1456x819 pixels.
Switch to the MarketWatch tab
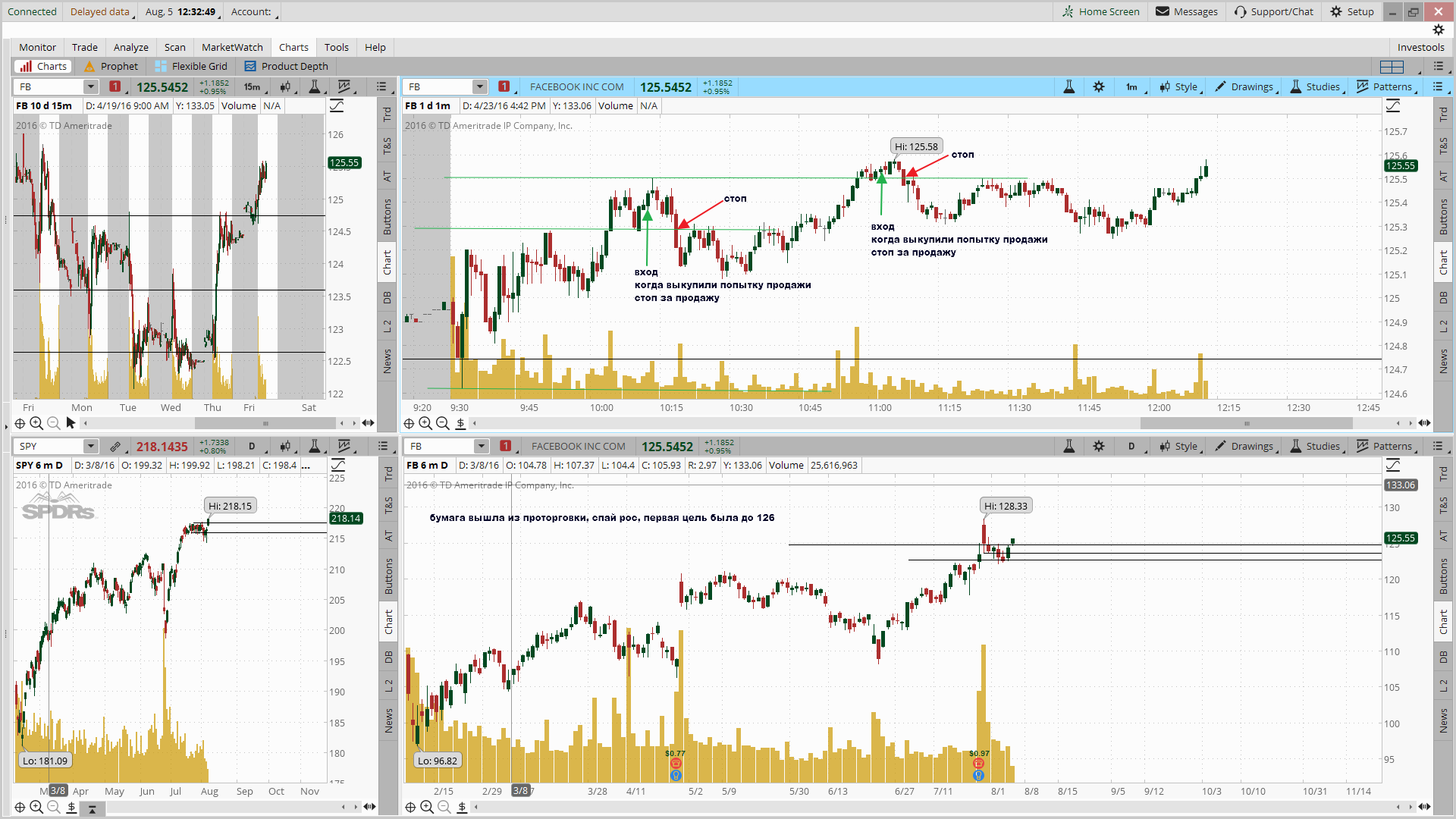click(232, 47)
